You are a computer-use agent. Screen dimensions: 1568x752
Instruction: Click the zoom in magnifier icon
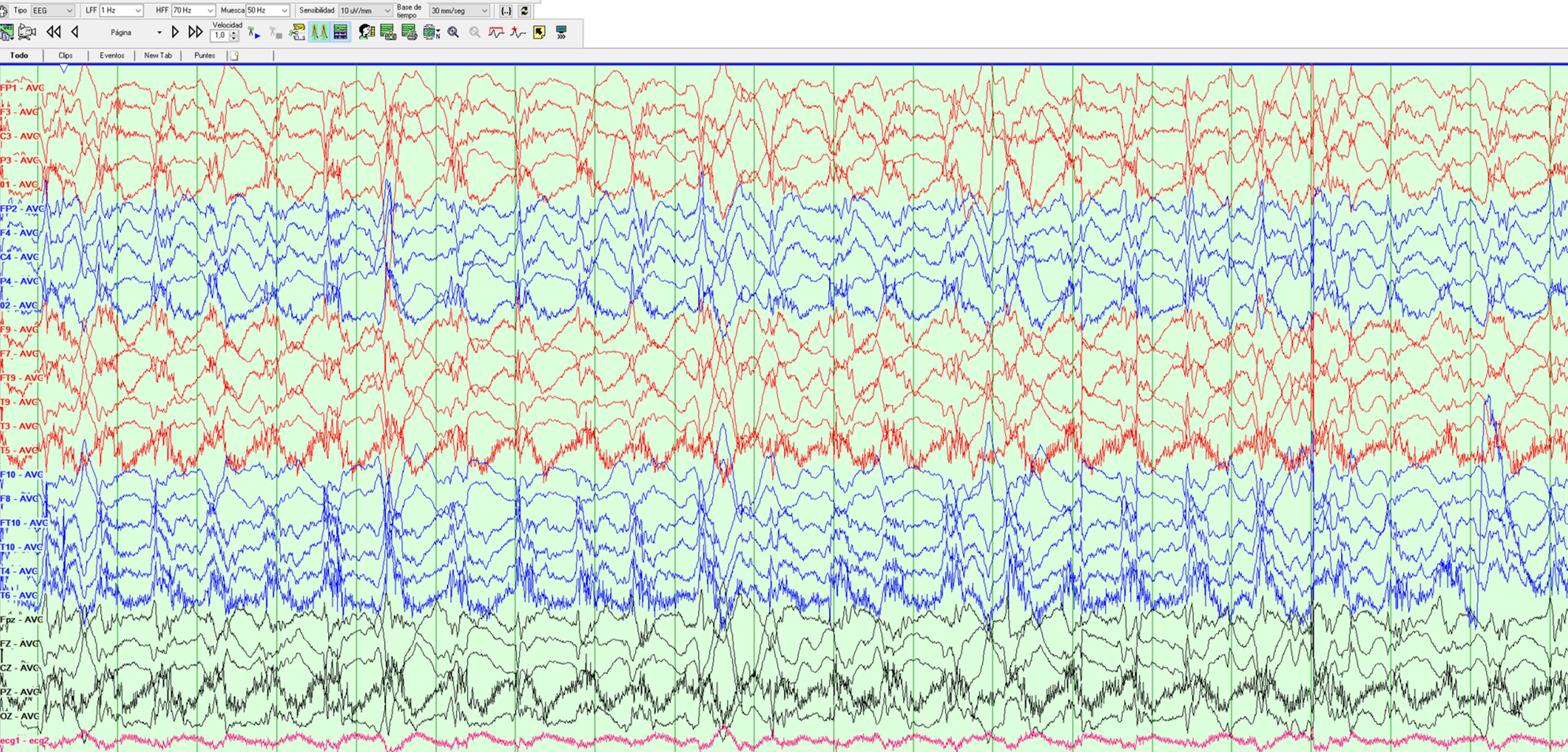tap(454, 32)
